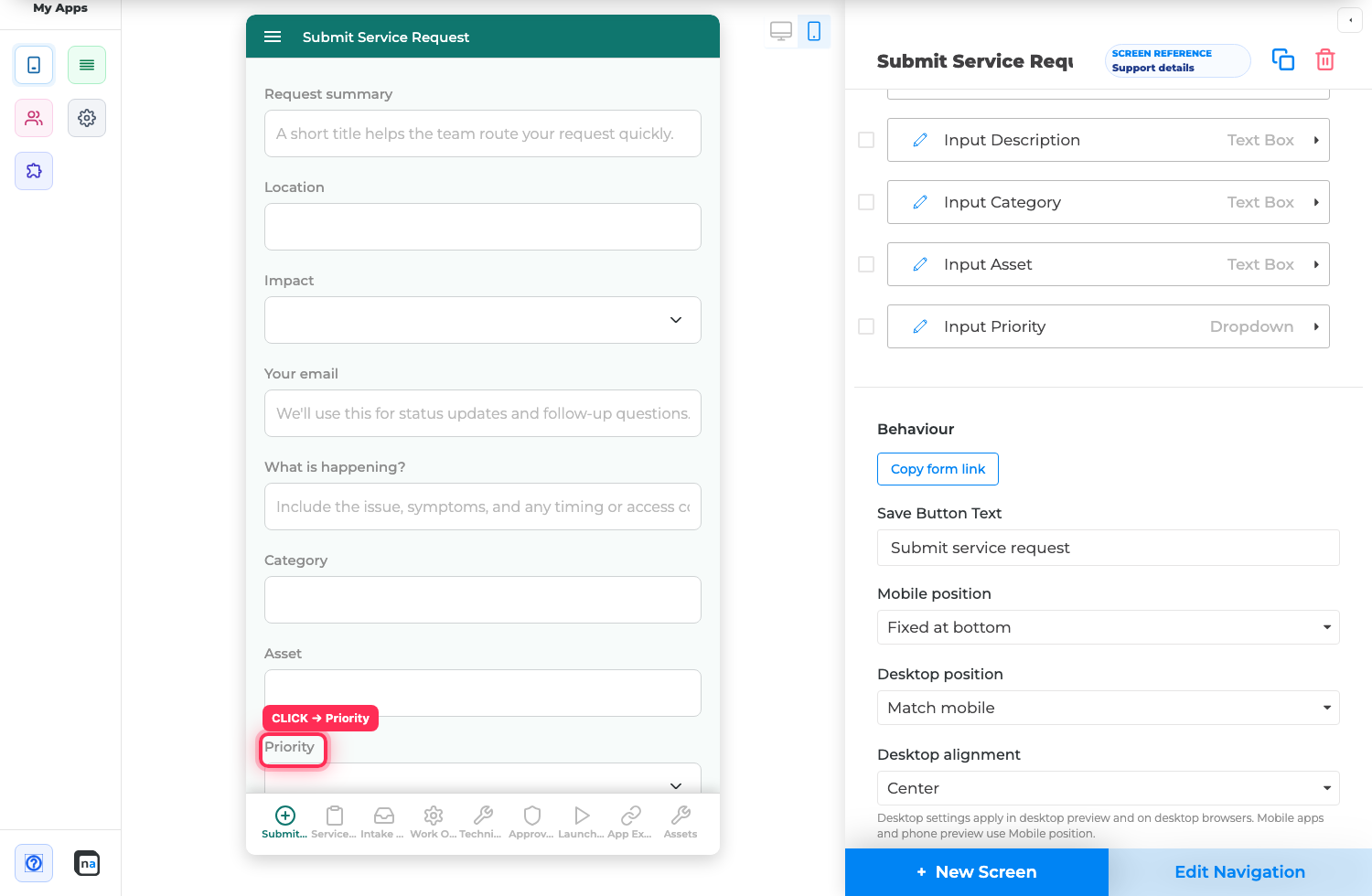Open the puzzle piece integrations icon

pyautogui.click(x=34, y=171)
